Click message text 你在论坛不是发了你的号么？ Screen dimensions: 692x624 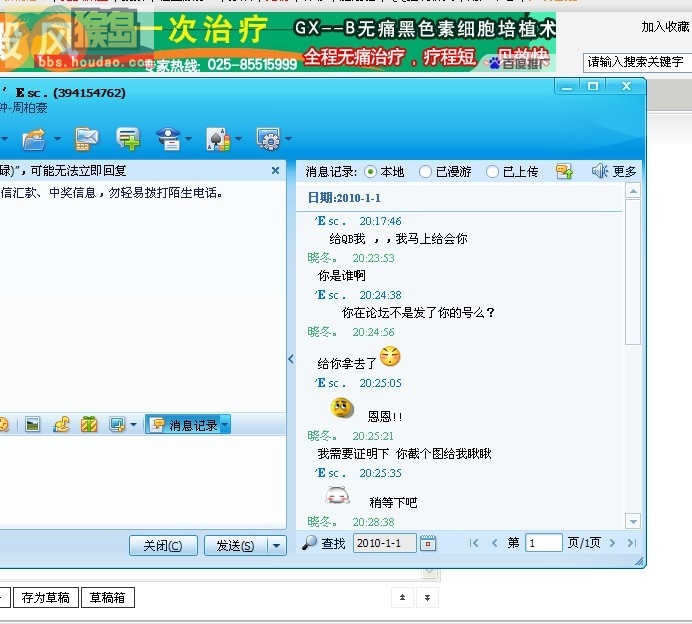point(418,312)
